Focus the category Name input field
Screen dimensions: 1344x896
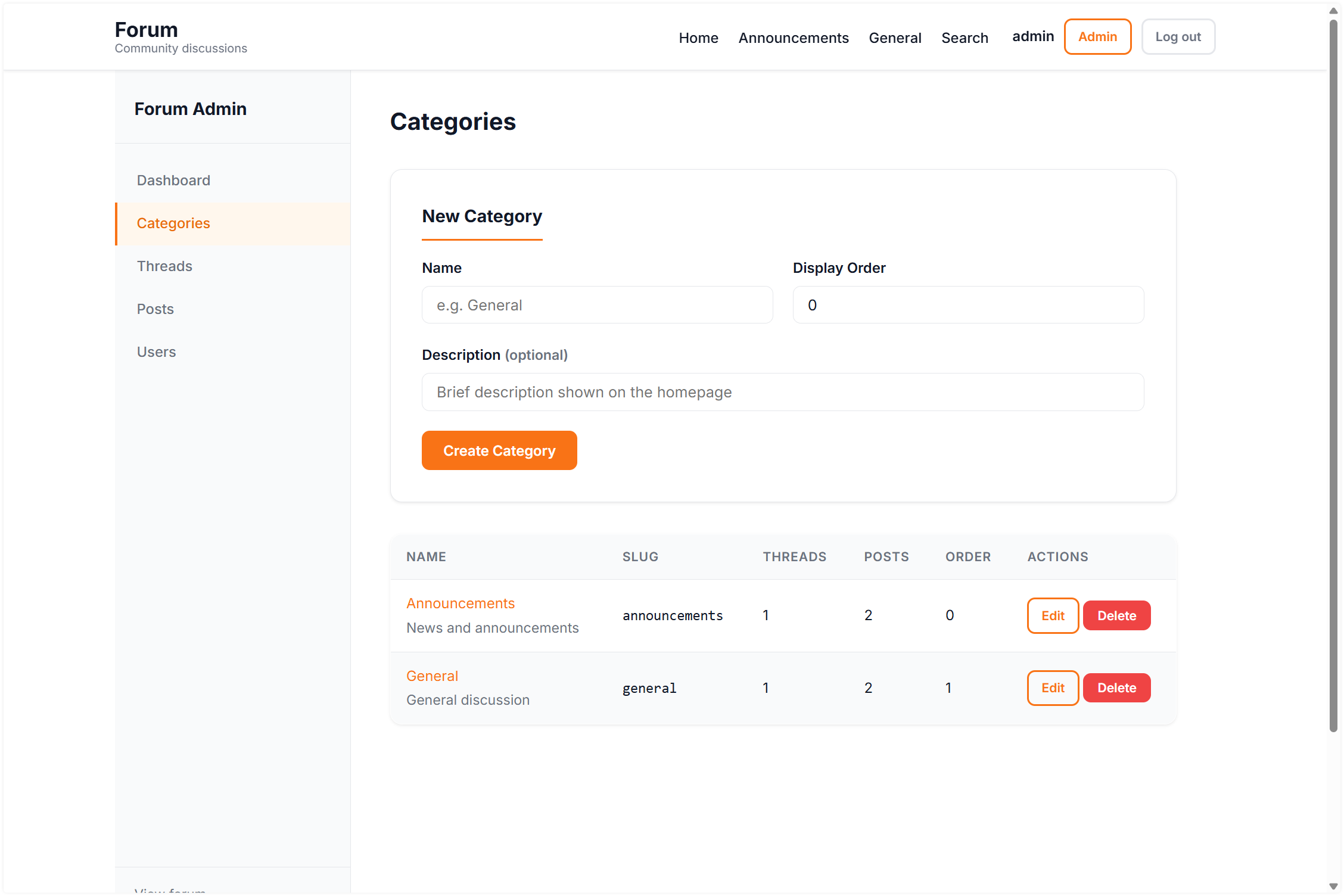597,305
